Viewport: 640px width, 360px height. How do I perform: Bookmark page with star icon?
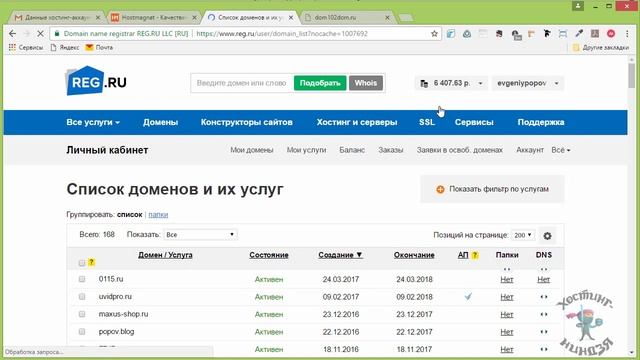point(434,33)
